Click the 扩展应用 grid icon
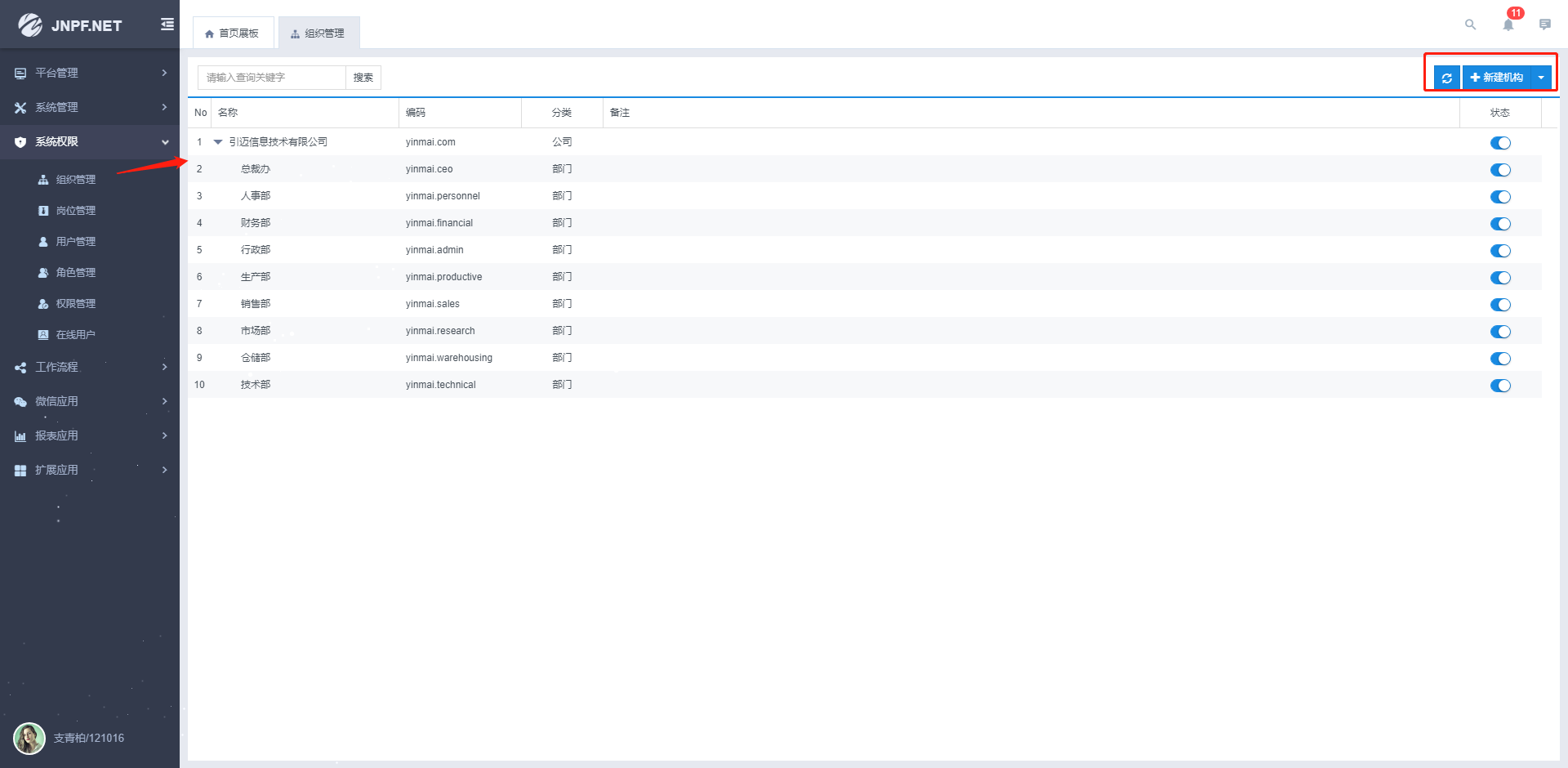1568x768 pixels. (x=20, y=471)
